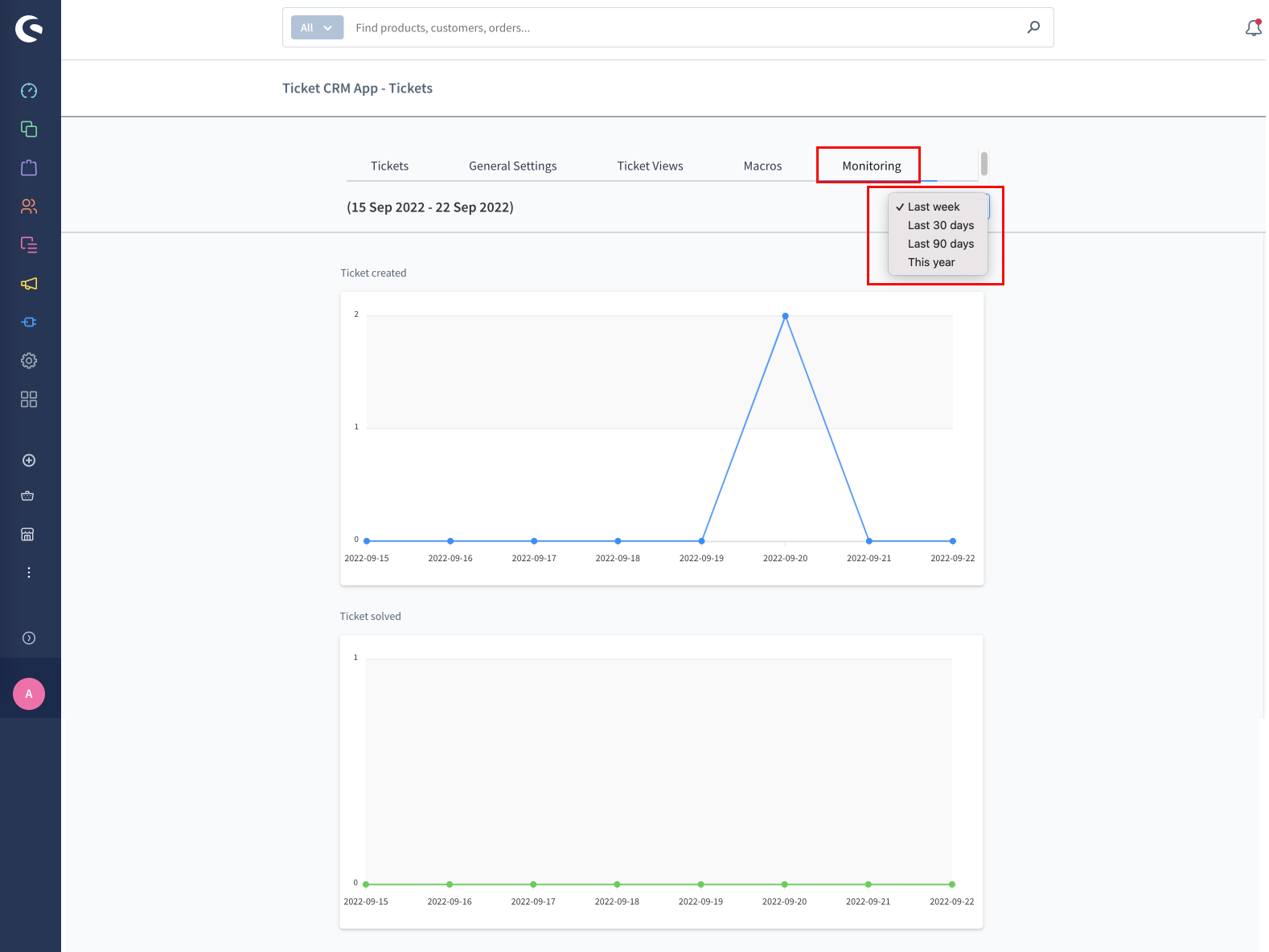Switch to the Ticket Views tab
This screenshot has width=1269, height=952.
[x=651, y=166]
